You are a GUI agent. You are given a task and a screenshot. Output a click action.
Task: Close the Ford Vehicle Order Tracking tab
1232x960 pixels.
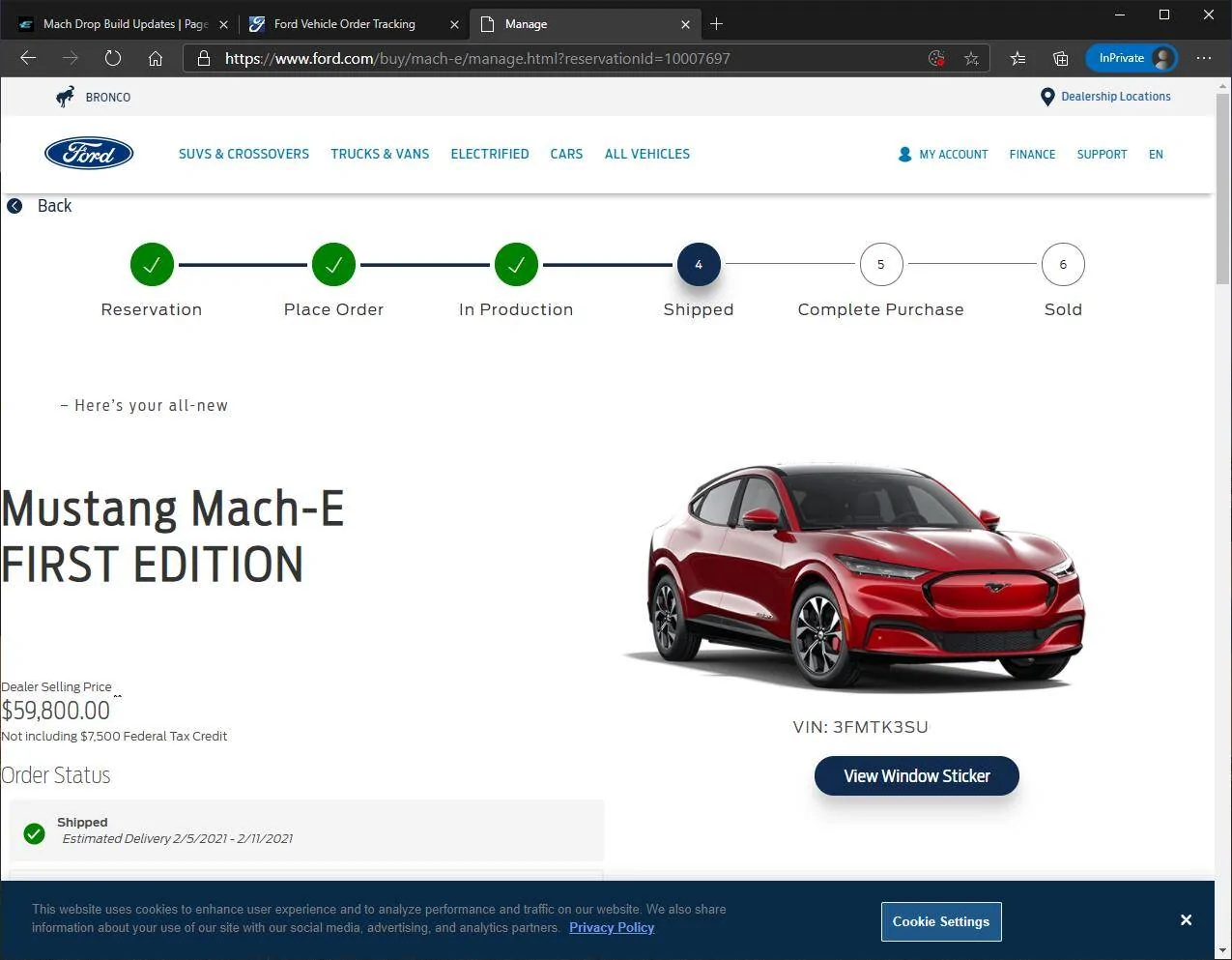point(454,24)
